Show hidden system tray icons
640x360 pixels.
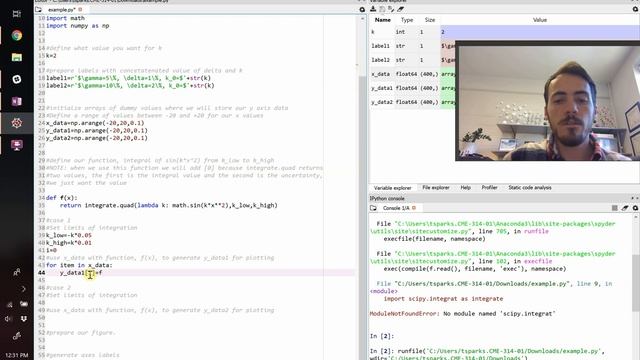(23, 289)
